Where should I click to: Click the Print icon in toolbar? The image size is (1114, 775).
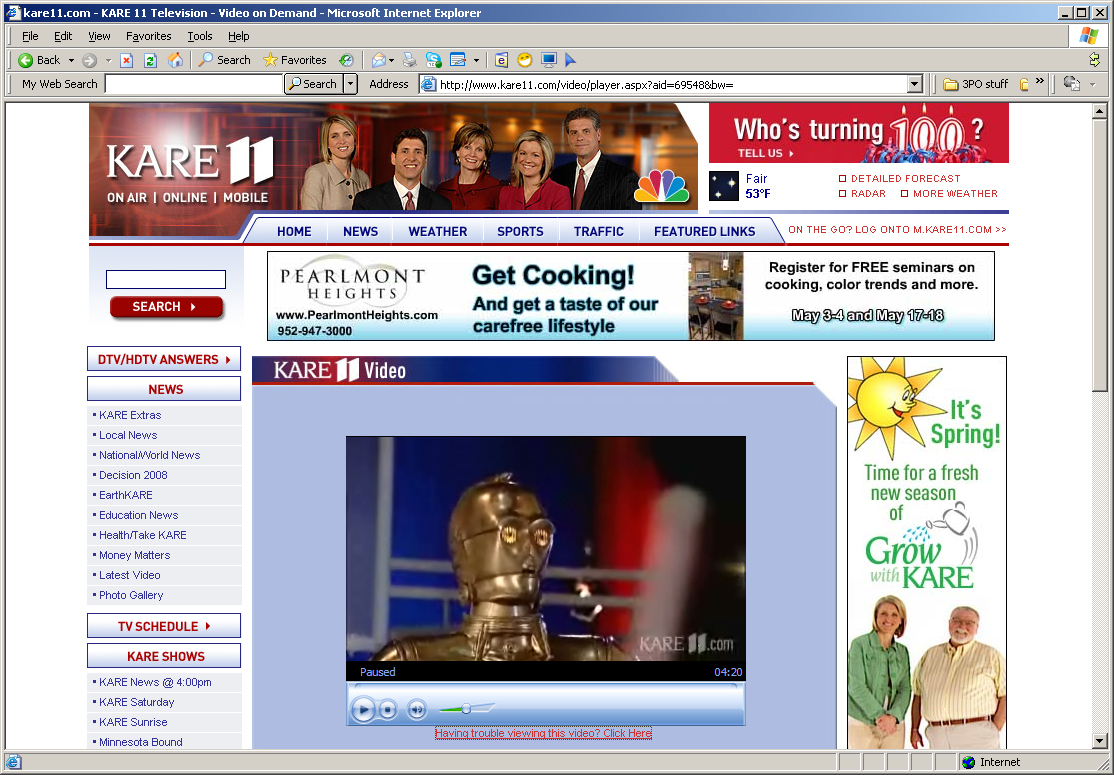coord(410,60)
